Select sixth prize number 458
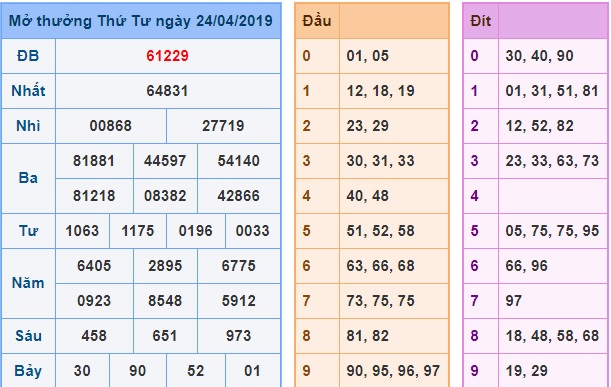This screenshot has height=387, width=611. (94, 336)
